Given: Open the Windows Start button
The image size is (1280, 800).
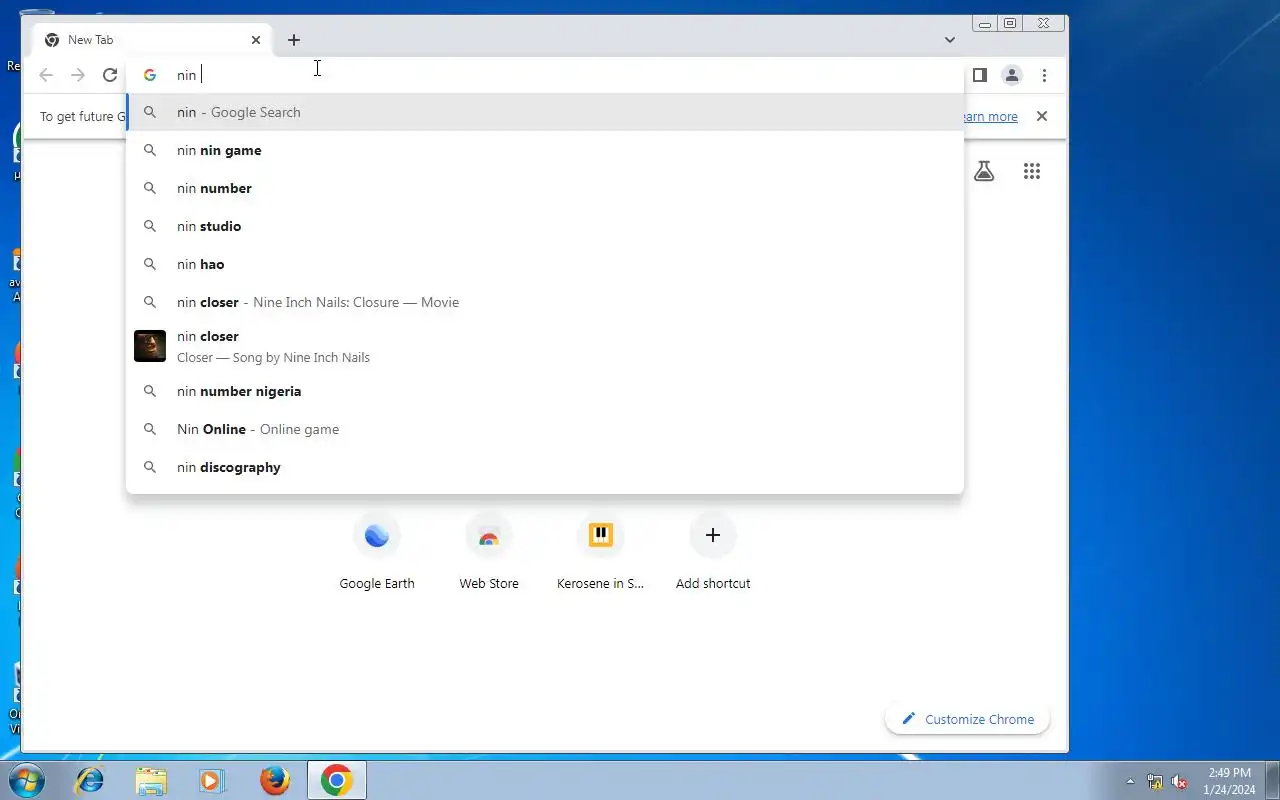Looking at the screenshot, I should pyautogui.click(x=25, y=780).
